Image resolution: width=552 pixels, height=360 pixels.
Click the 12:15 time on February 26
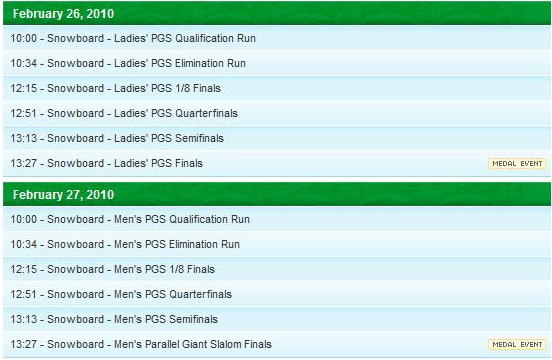pos(23,88)
